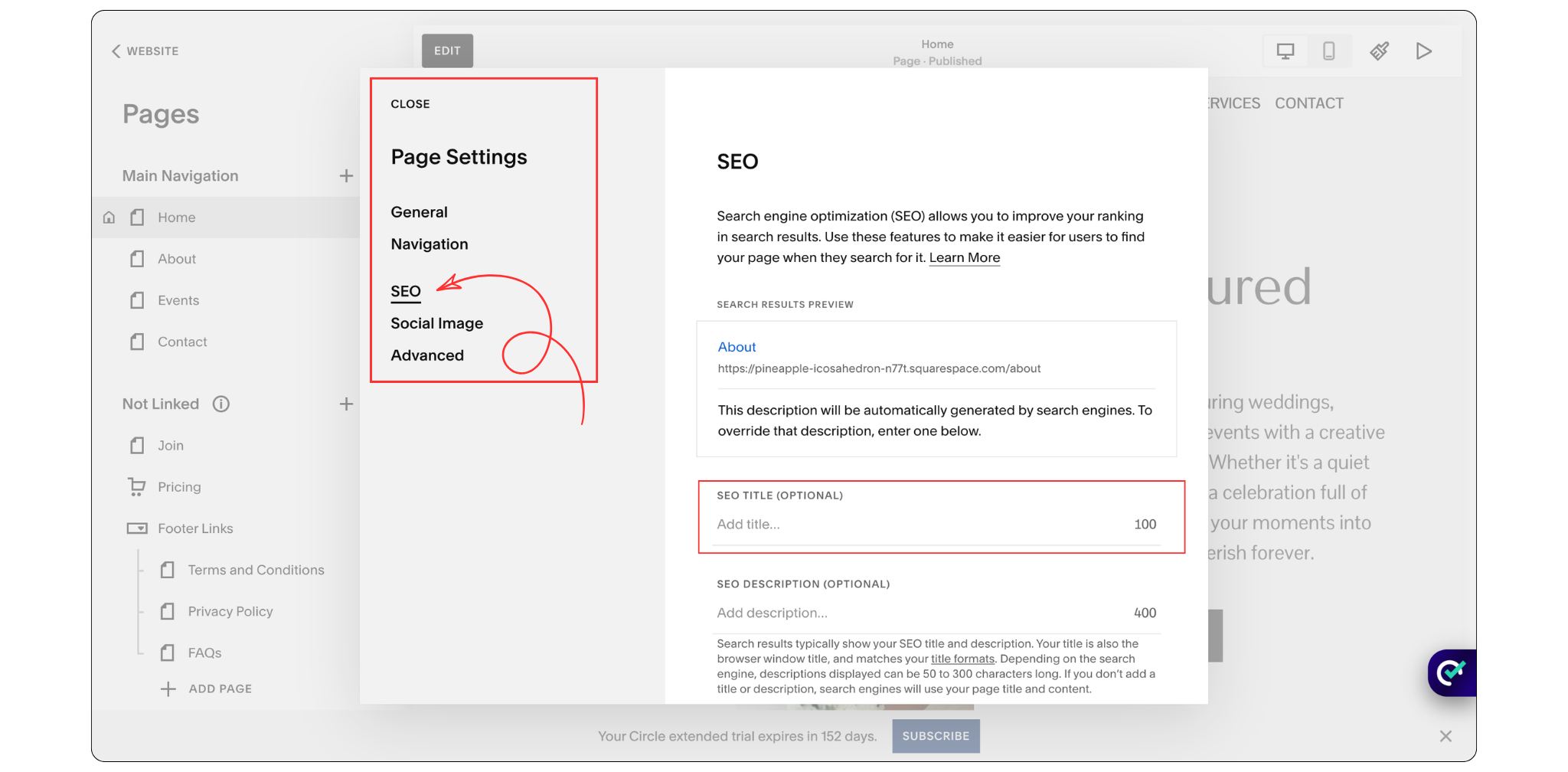Select the About page icon
This screenshot has height=772, width=1568.
click(x=137, y=259)
